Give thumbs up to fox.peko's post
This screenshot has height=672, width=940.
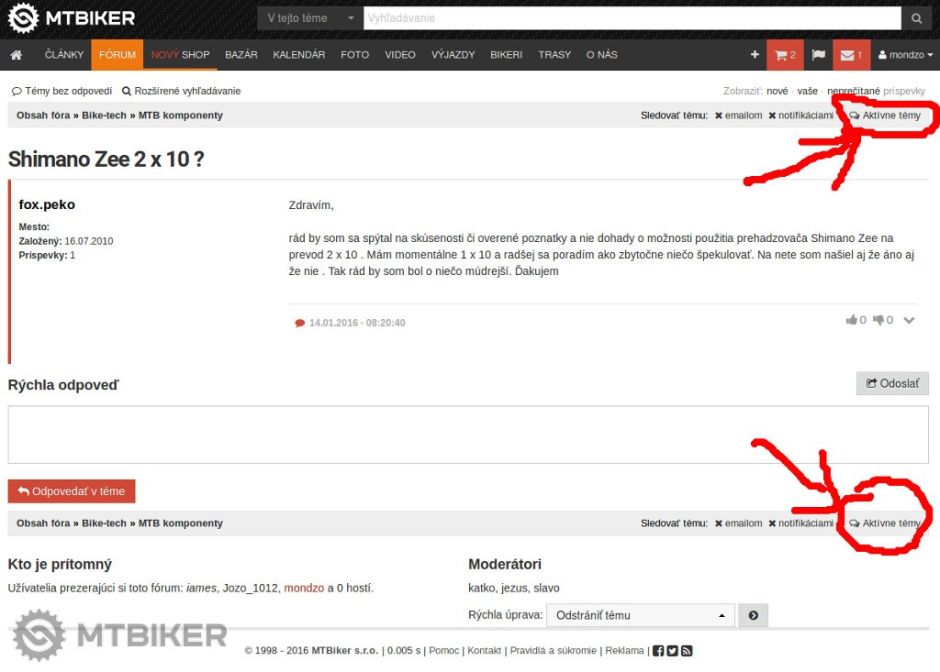856,321
